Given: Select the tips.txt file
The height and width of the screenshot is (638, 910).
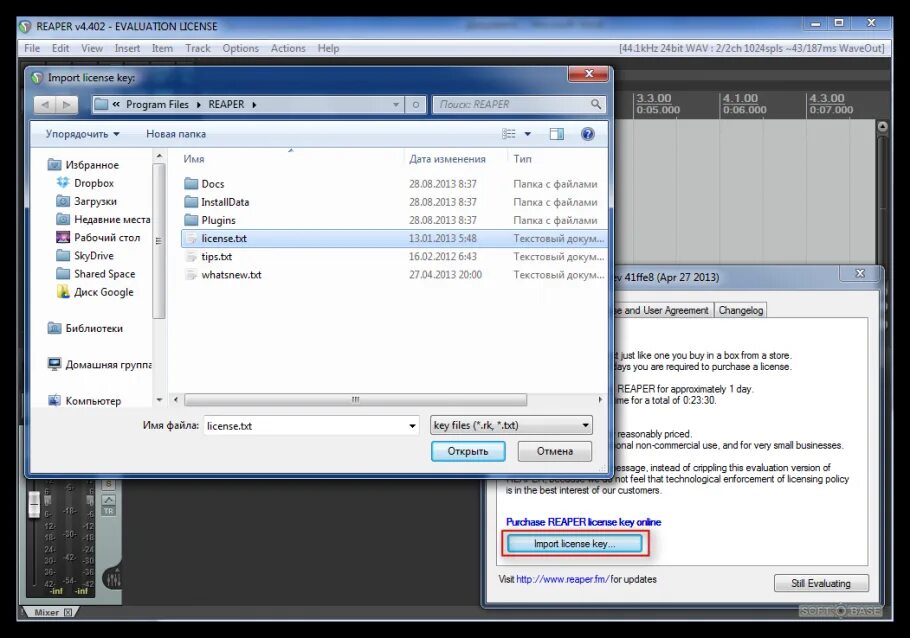Looking at the screenshot, I should click(216, 257).
